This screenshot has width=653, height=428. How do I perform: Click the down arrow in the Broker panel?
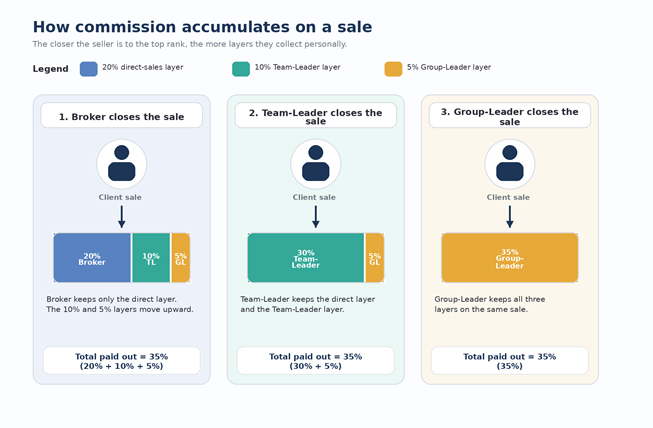(x=122, y=217)
